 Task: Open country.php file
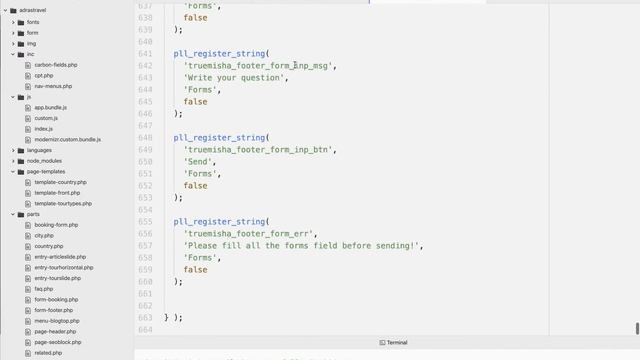point(49,247)
